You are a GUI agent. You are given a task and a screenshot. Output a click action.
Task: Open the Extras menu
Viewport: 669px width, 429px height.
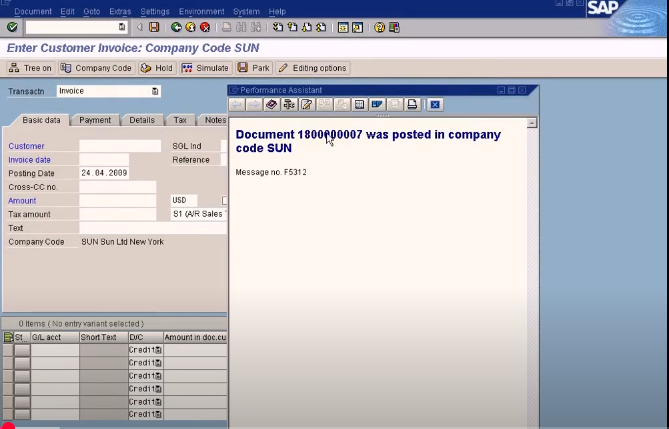pyautogui.click(x=120, y=12)
